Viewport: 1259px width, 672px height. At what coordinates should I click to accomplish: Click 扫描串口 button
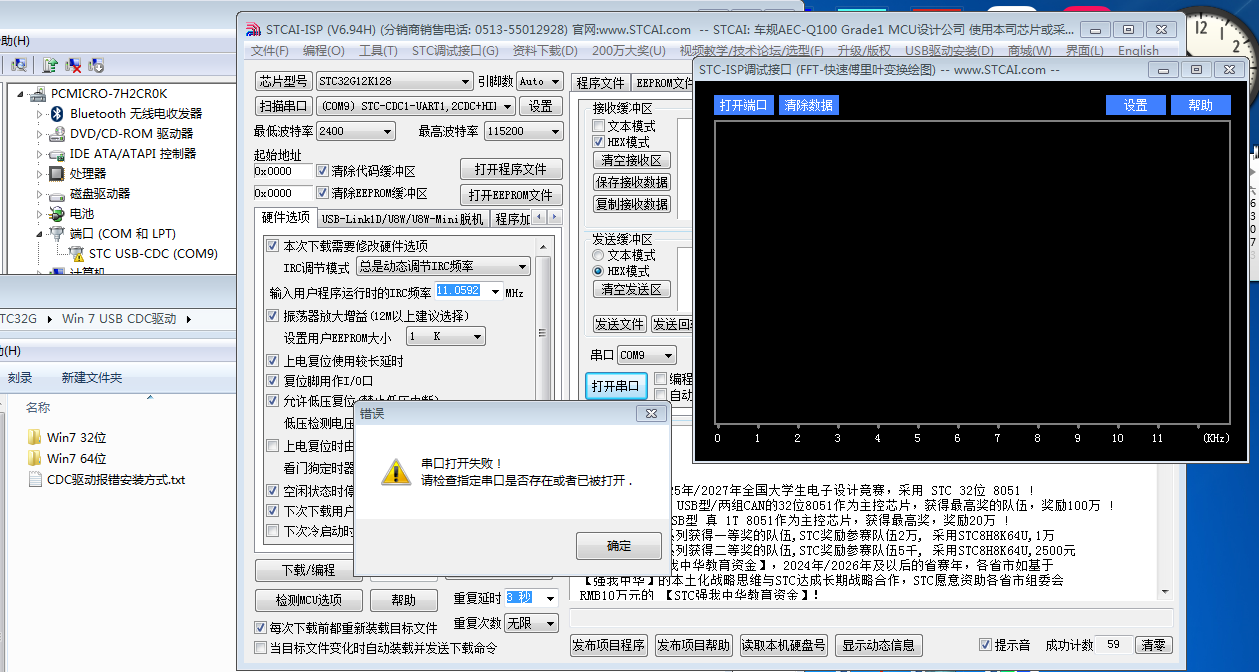point(284,106)
